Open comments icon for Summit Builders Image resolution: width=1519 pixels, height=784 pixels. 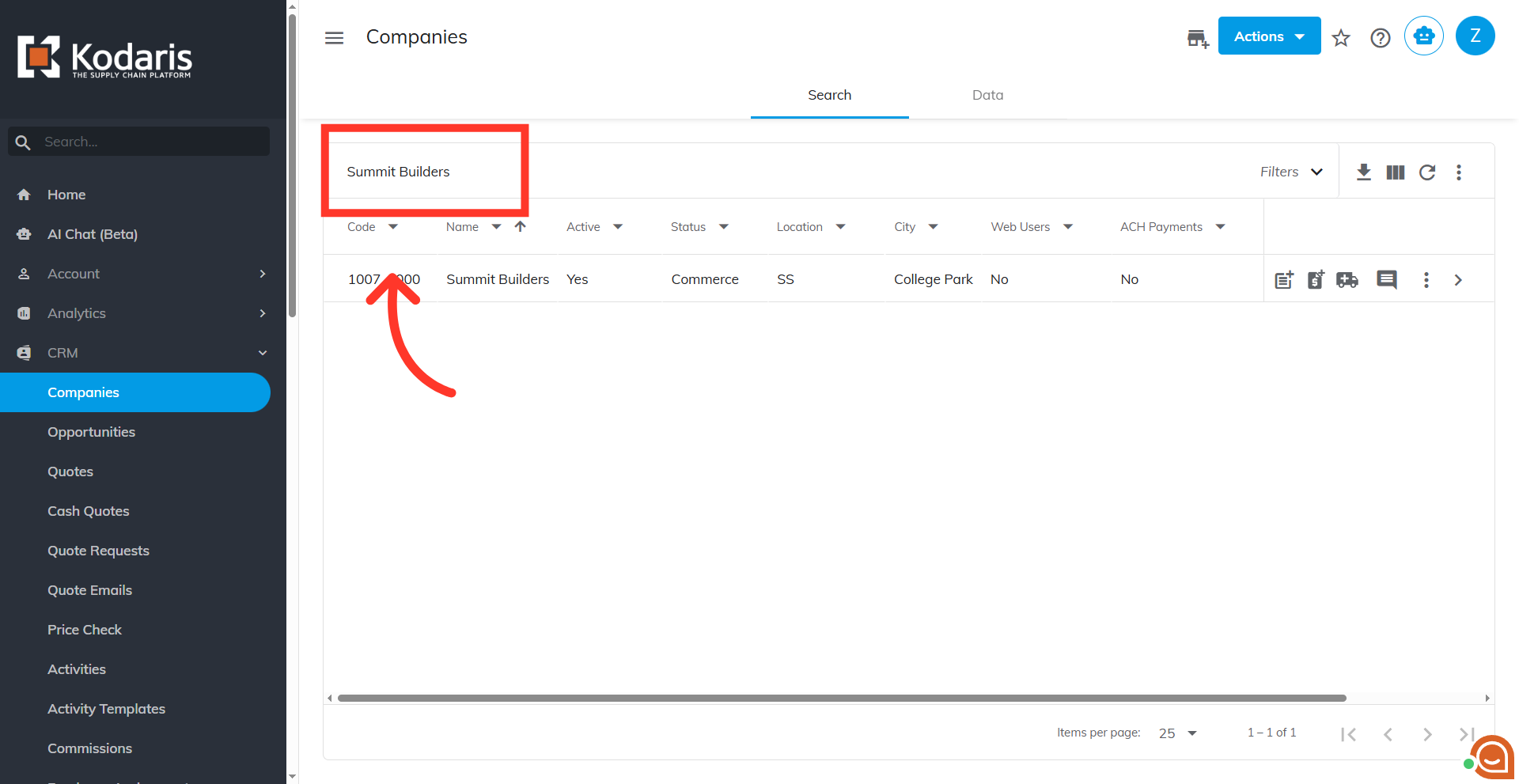point(1386,279)
